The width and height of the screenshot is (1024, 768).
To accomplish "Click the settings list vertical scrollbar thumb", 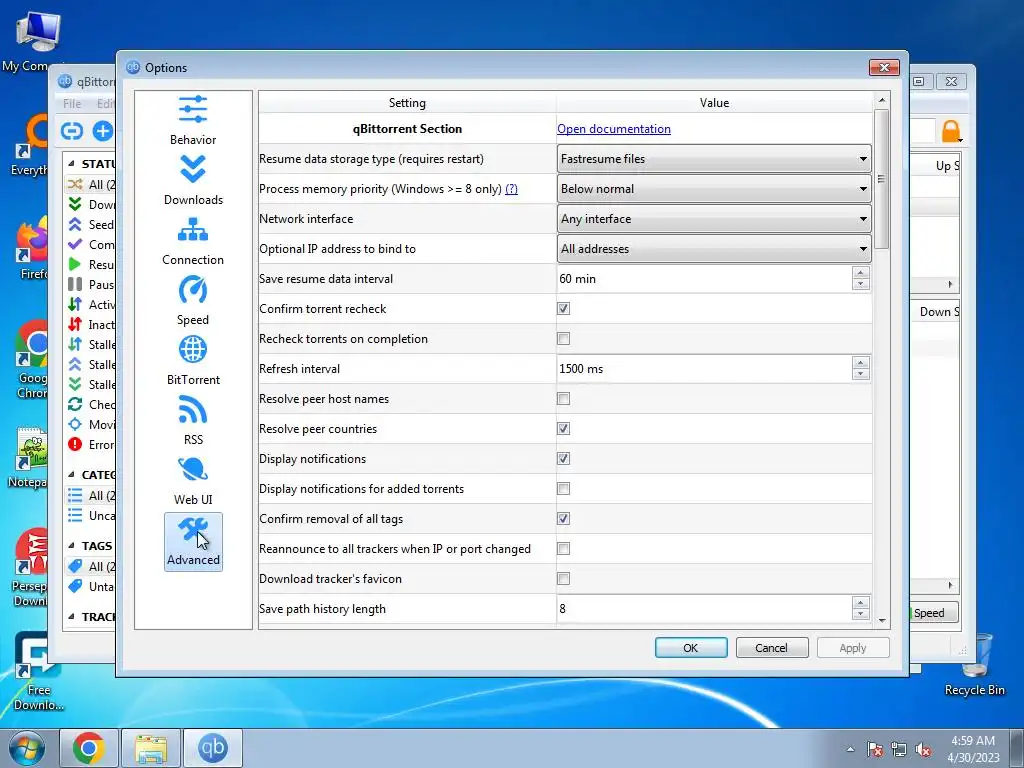I will coord(882,178).
